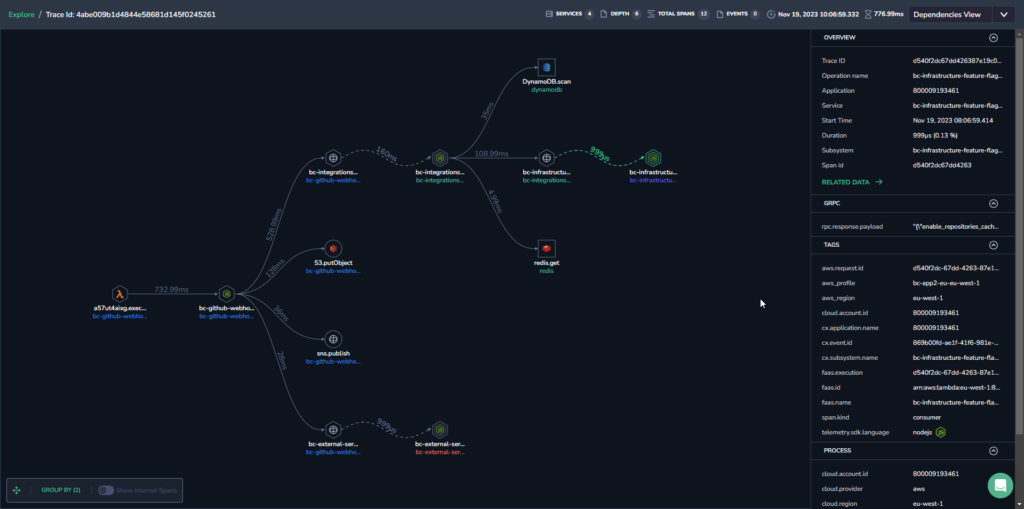Click the Total Spans icon
Screen dimensions: 1024x509
(651, 14)
